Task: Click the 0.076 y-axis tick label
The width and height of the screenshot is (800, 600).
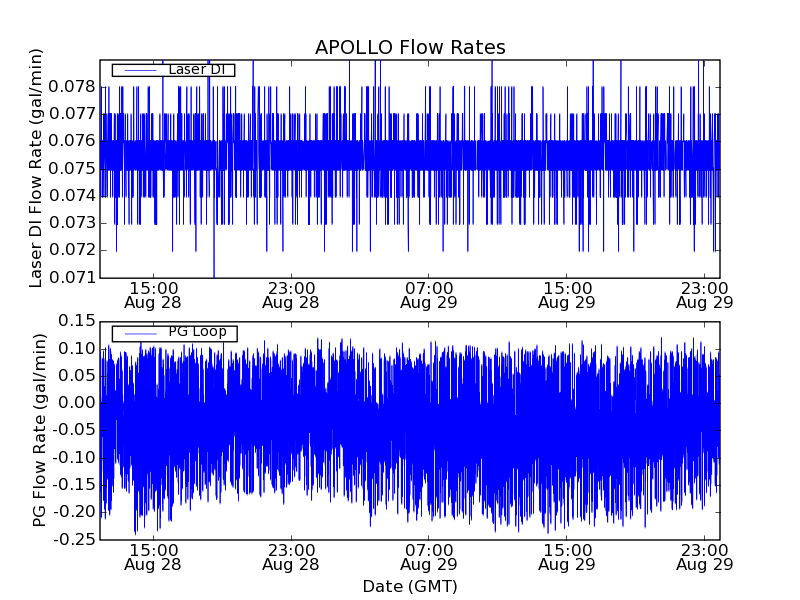Action: (72, 141)
